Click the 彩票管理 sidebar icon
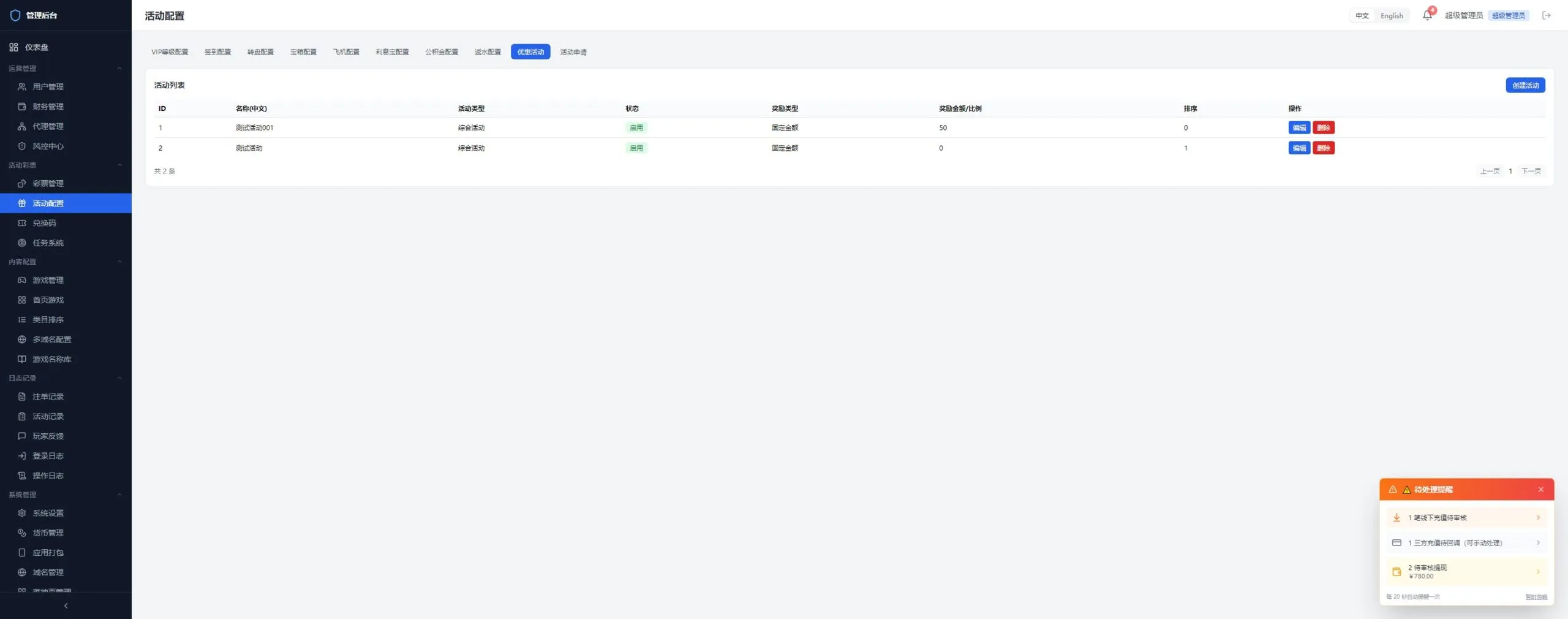Viewport: 1568px width, 619px height. (x=22, y=183)
